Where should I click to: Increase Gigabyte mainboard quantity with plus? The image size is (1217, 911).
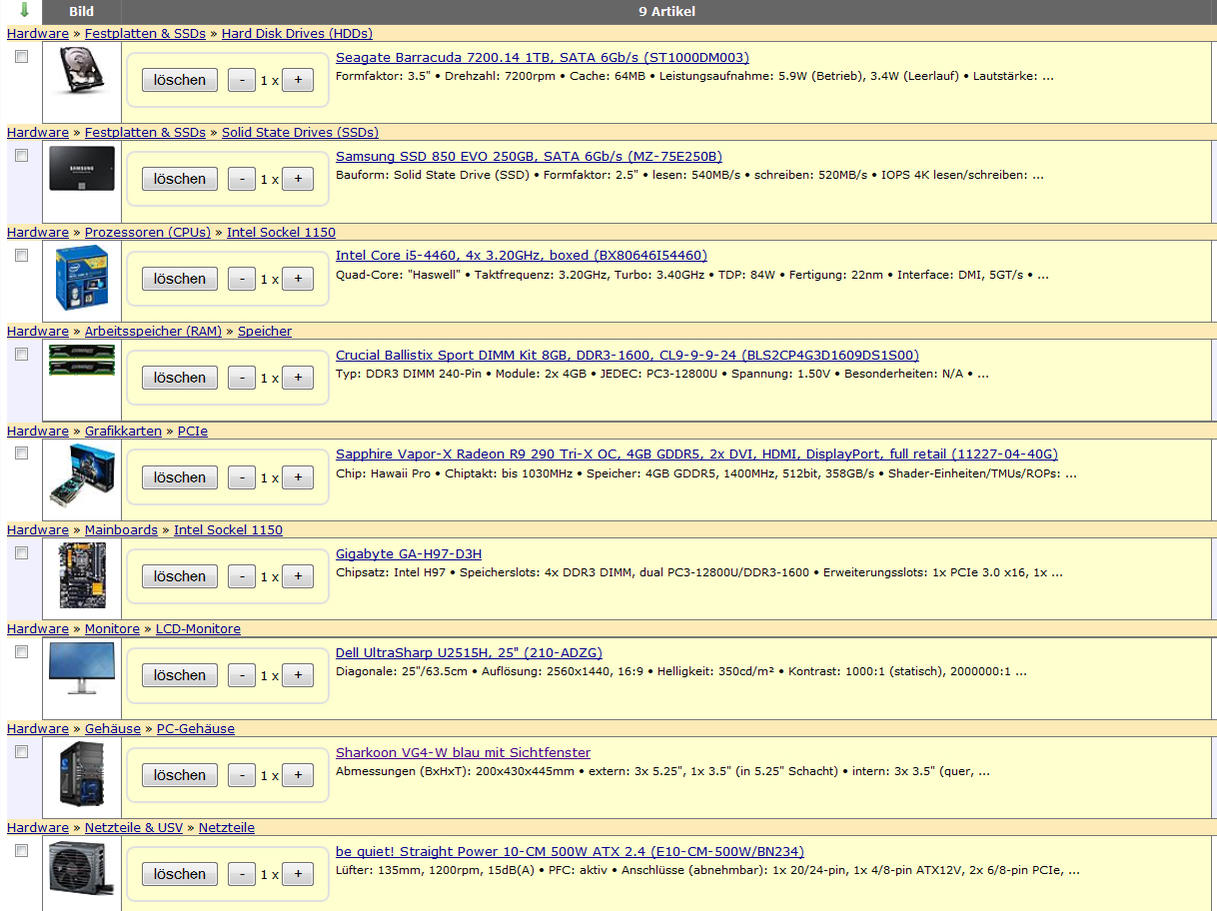298,576
